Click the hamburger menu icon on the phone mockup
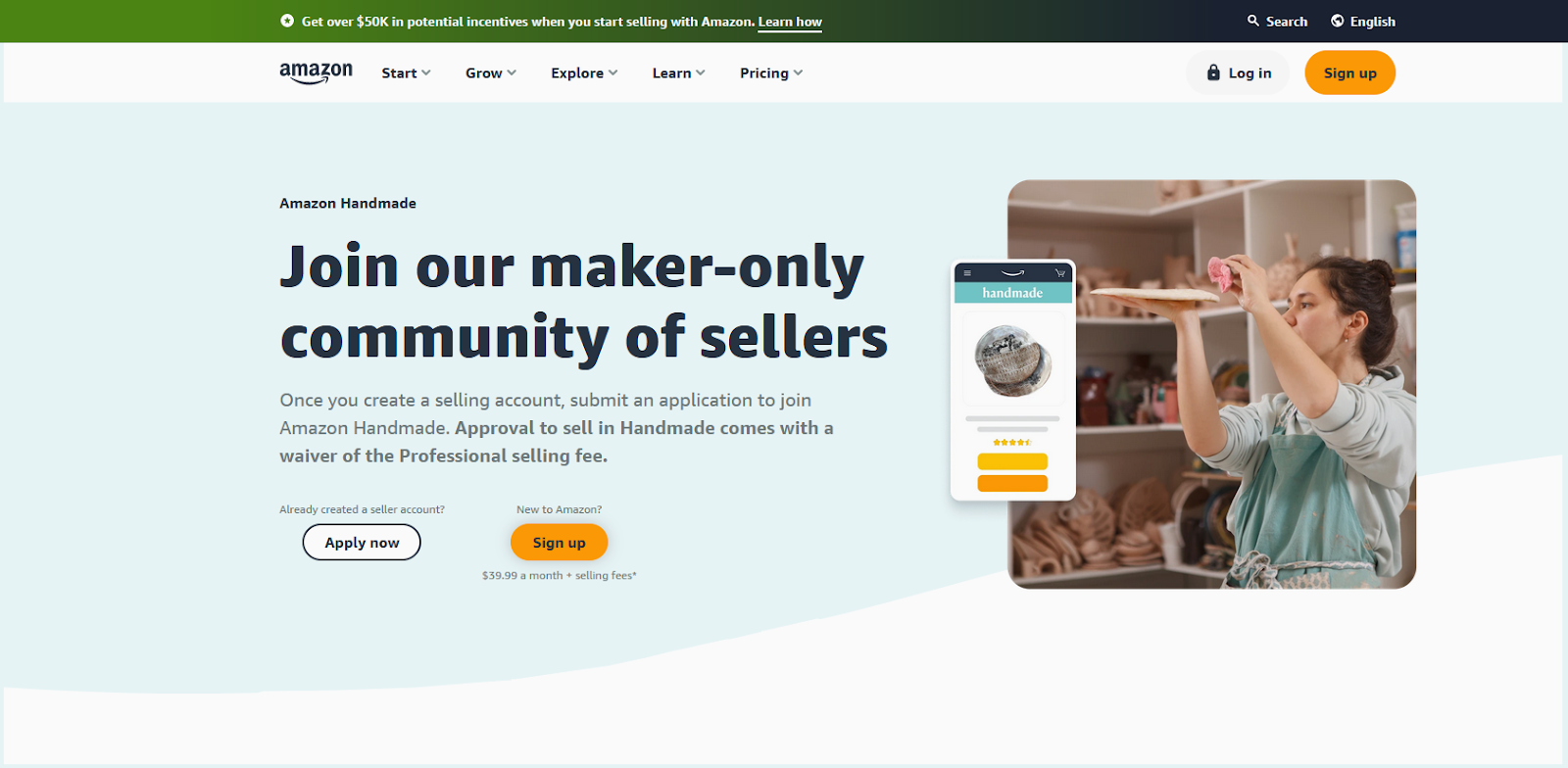The image size is (1568, 768). [x=967, y=272]
